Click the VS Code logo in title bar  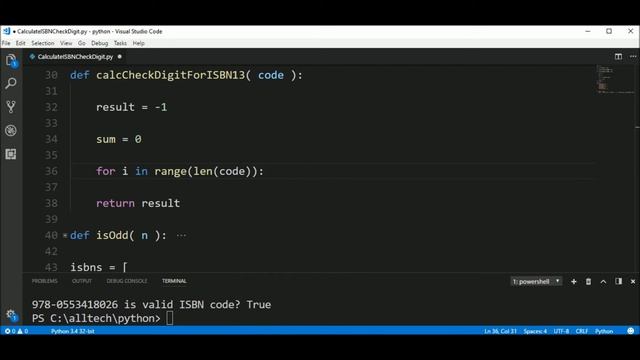[x=7, y=31]
